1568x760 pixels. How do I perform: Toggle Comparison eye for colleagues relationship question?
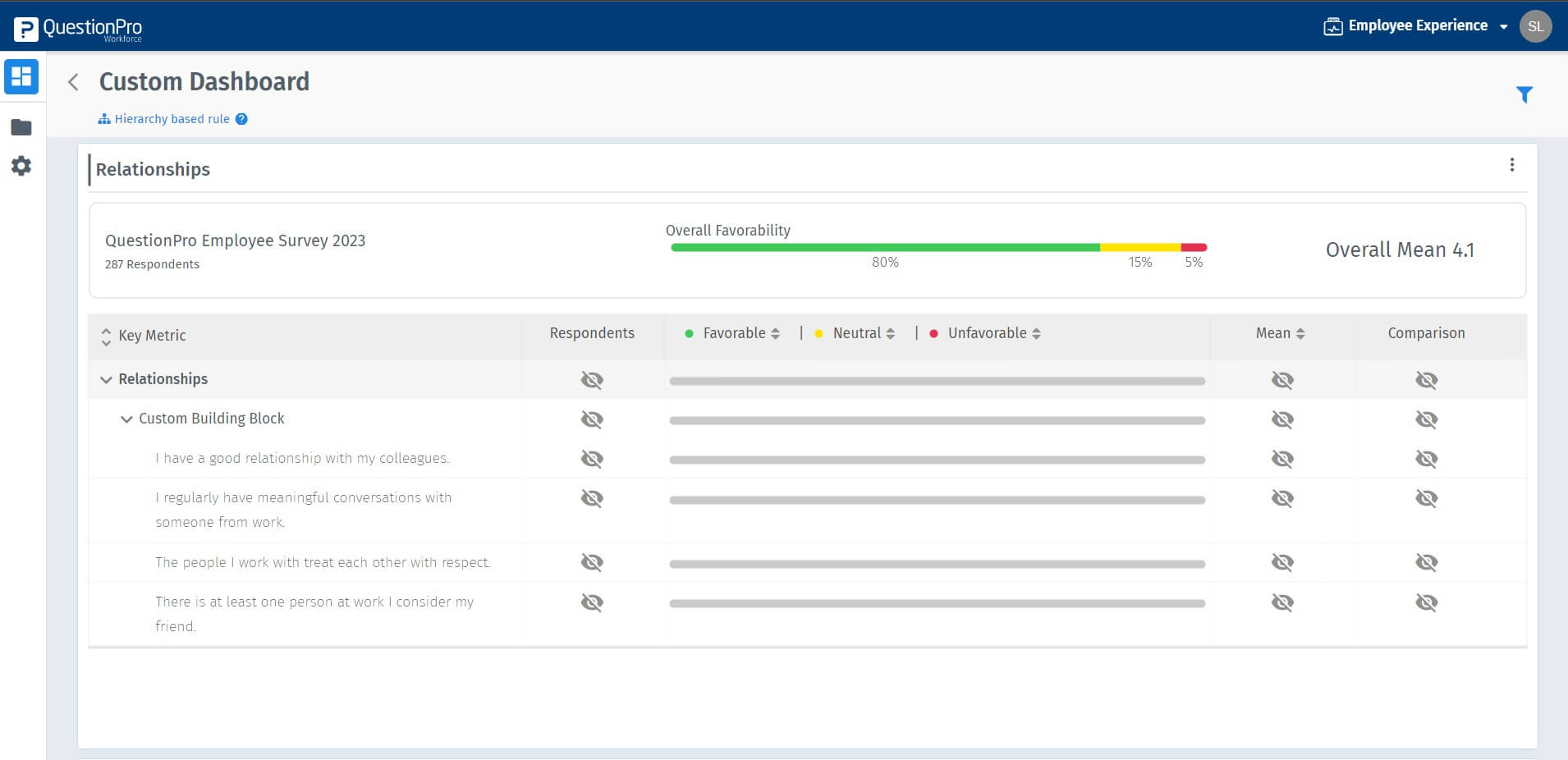pos(1426,459)
